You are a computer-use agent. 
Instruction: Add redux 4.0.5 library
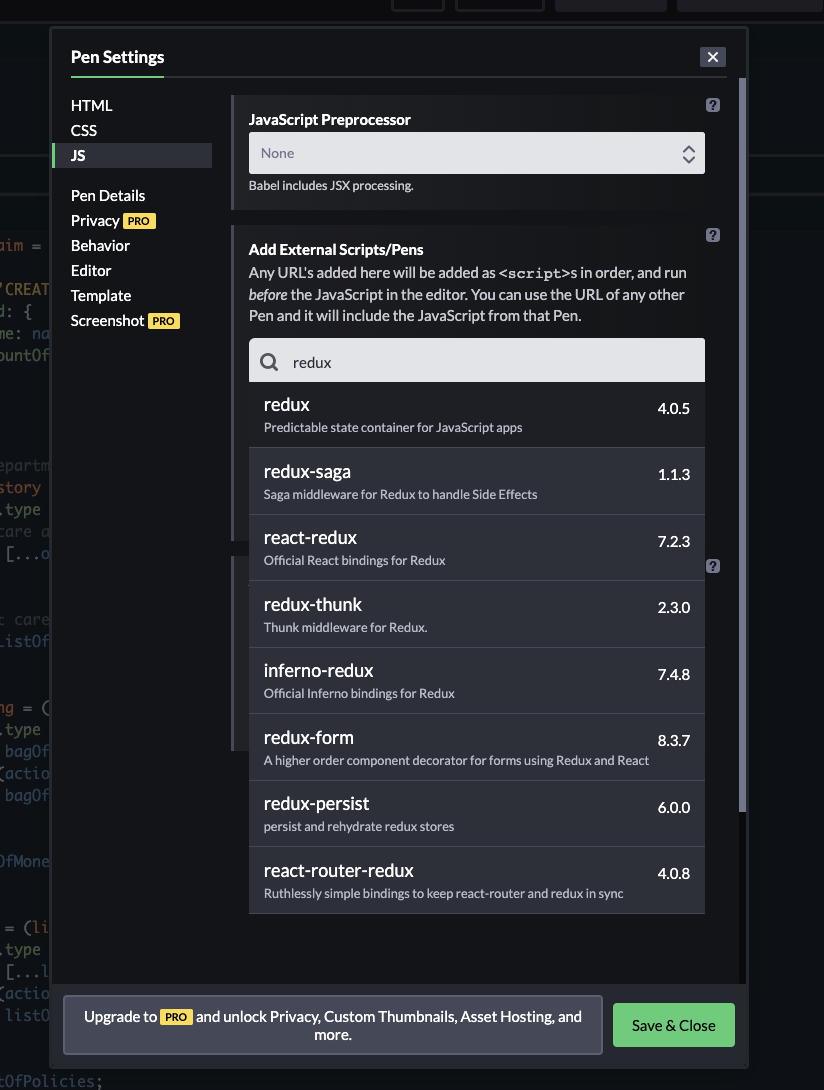tap(476, 415)
